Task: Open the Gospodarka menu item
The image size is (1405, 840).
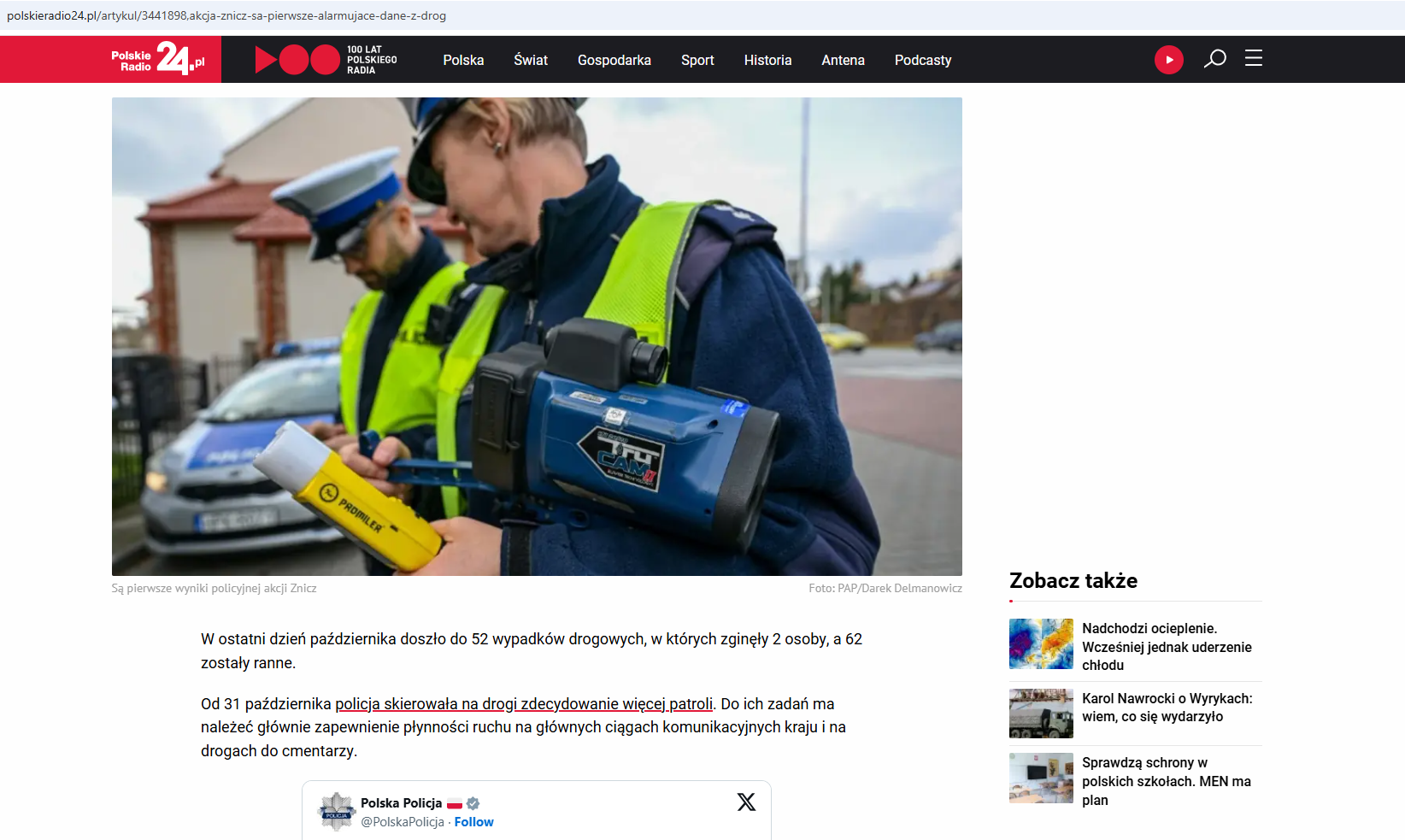Action: pos(614,60)
